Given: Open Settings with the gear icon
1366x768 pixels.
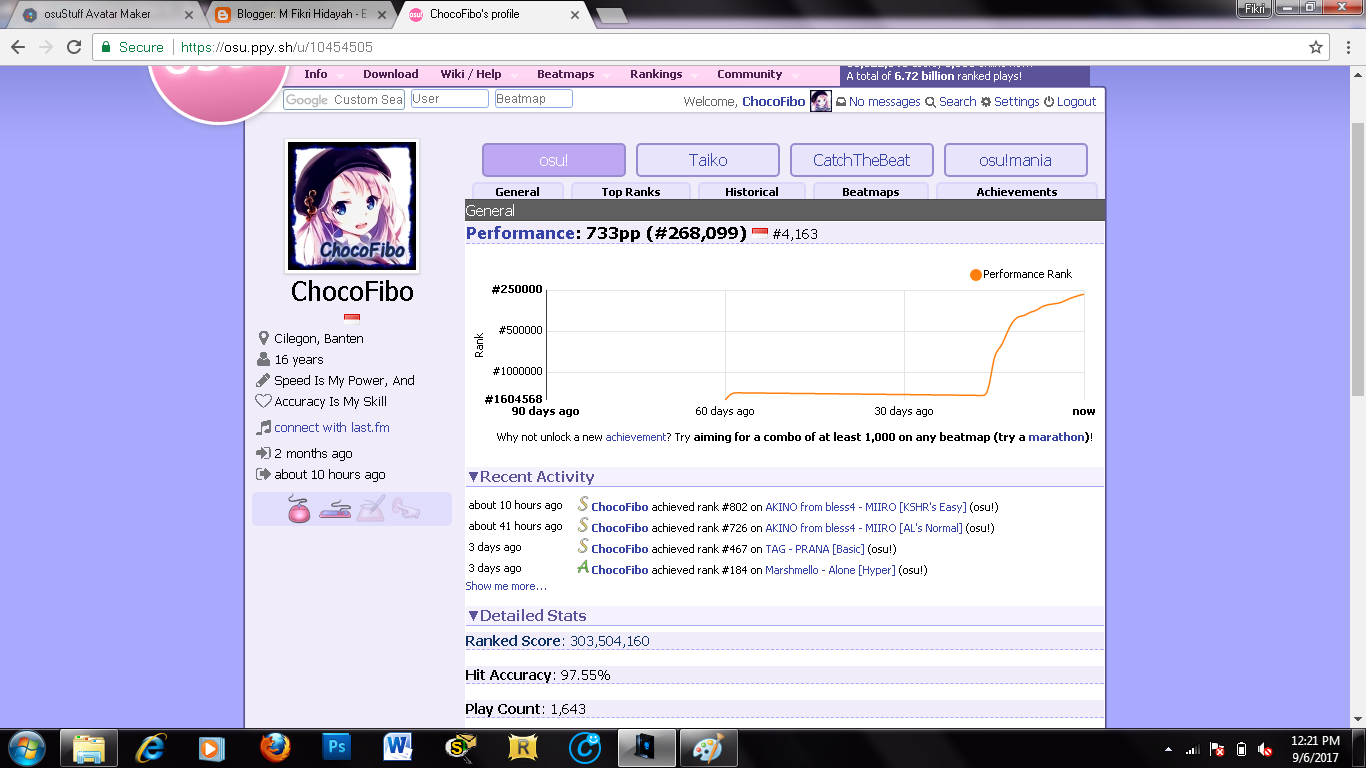Looking at the screenshot, I should pyautogui.click(x=986, y=101).
